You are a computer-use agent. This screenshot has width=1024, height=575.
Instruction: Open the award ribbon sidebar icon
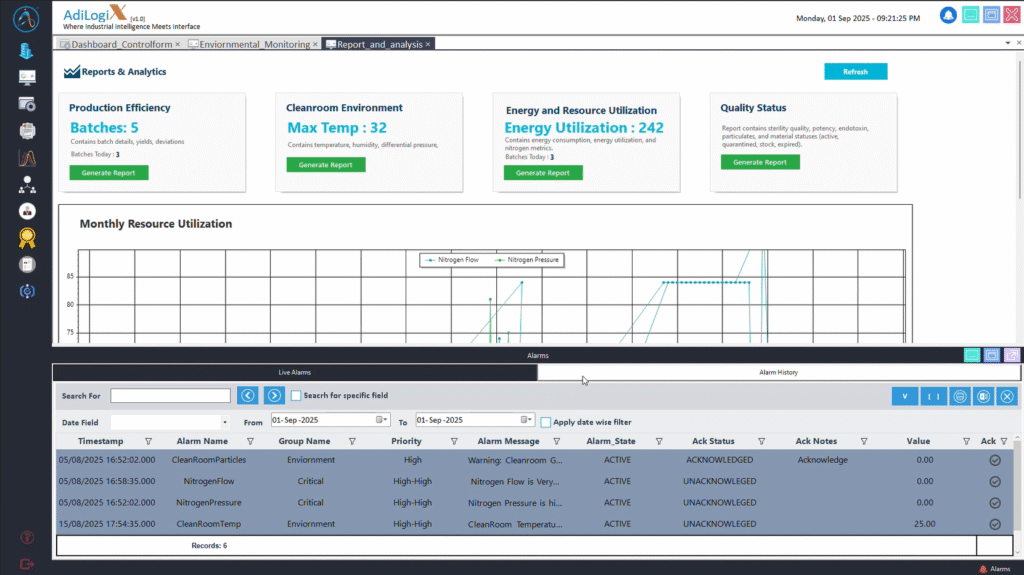[27, 238]
